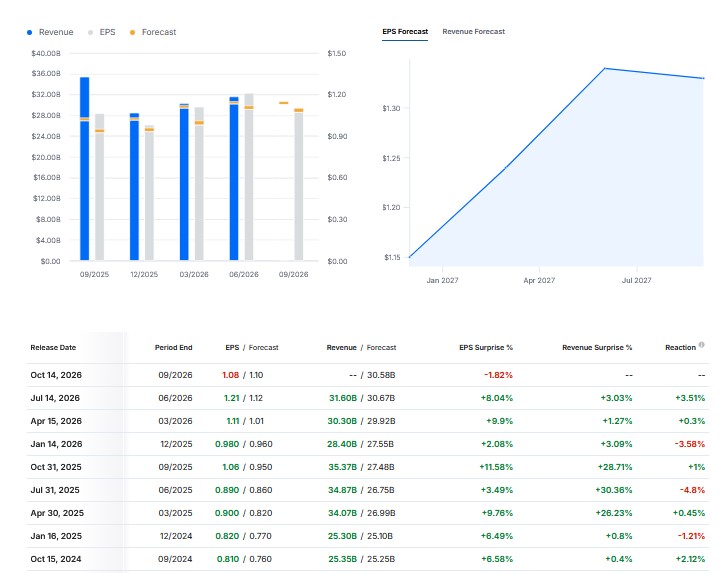
Task: Click the Jan 16, 2025 release date
Action: pos(56,536)
